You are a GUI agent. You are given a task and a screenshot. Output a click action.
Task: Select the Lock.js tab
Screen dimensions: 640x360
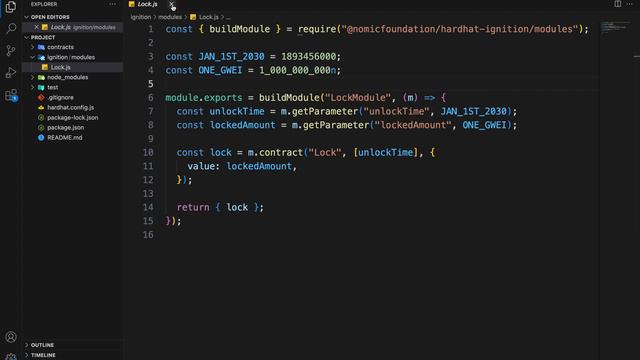[147, 4]
